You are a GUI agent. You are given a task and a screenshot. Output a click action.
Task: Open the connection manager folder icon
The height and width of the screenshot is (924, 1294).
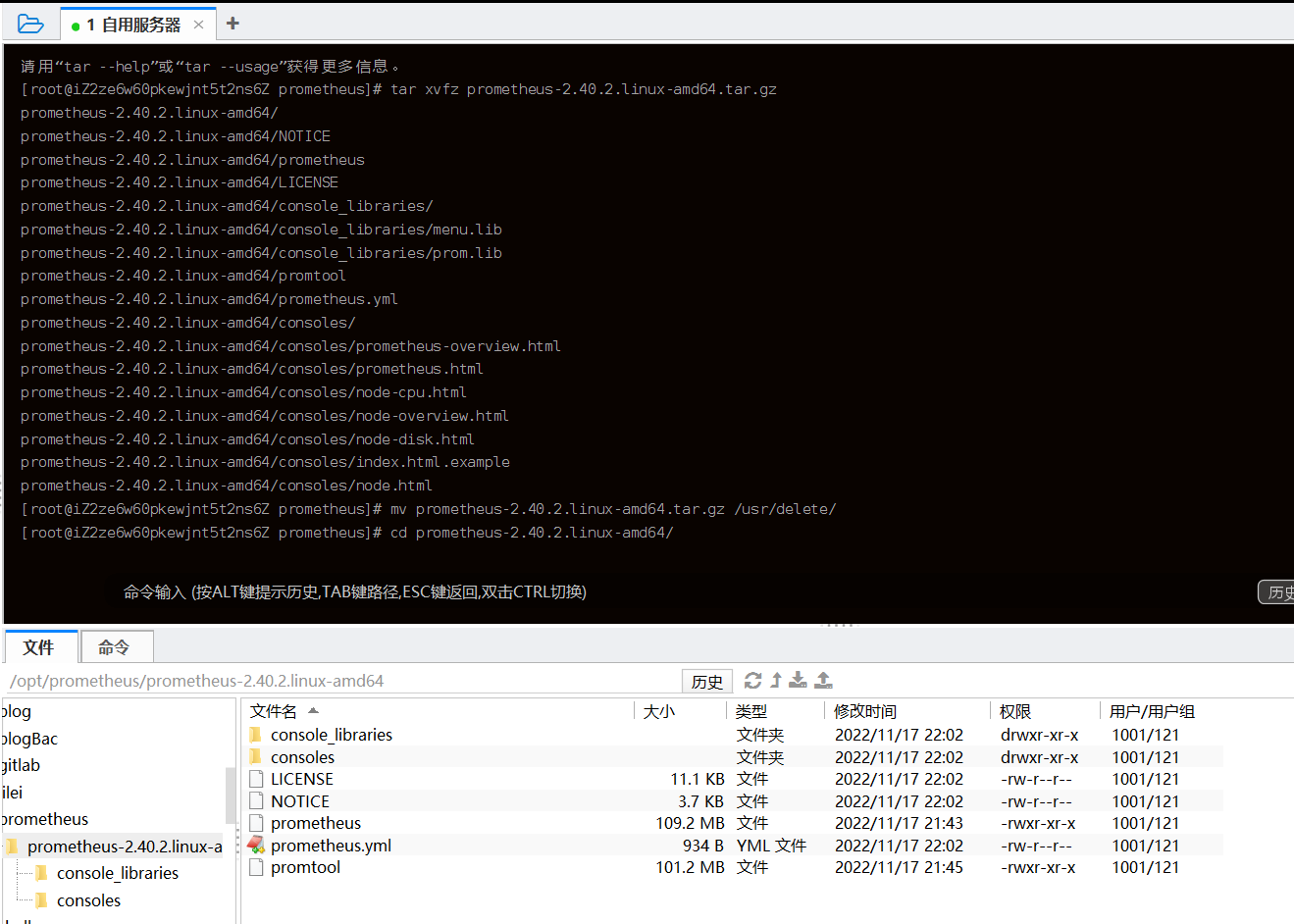click(x=30, y=24)
